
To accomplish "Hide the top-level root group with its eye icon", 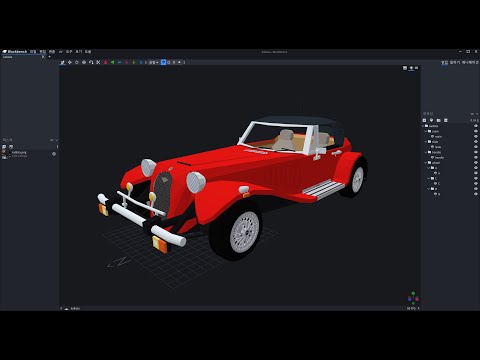I will point(476,126).
